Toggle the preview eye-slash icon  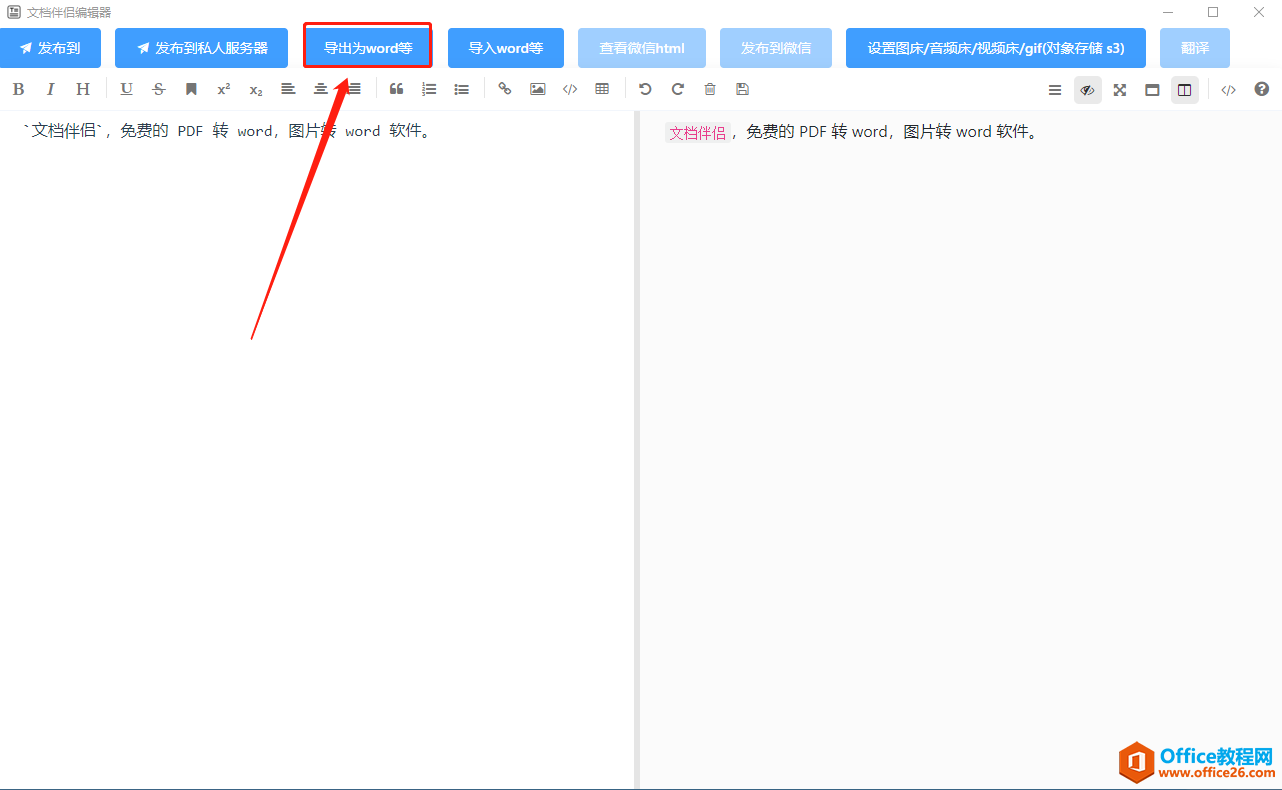[1088, 90]
